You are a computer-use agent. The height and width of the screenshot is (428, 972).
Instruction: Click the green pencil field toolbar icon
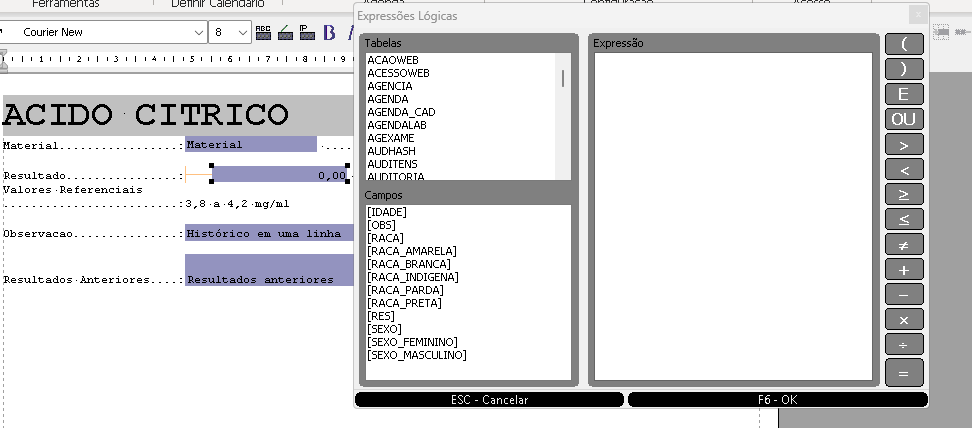(x=285, y=32)
